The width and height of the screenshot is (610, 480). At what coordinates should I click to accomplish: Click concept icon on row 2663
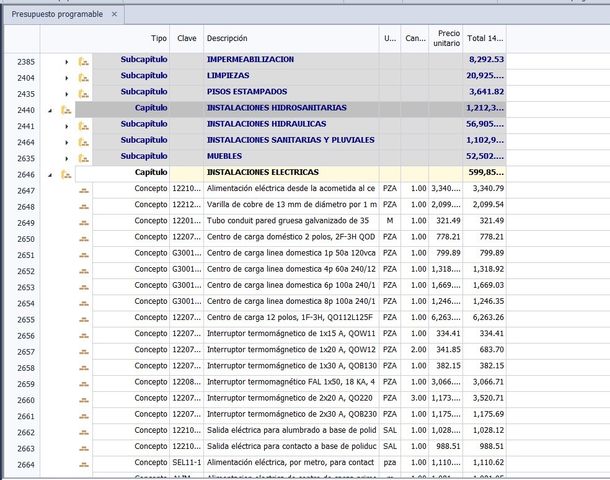coord(84,449)
